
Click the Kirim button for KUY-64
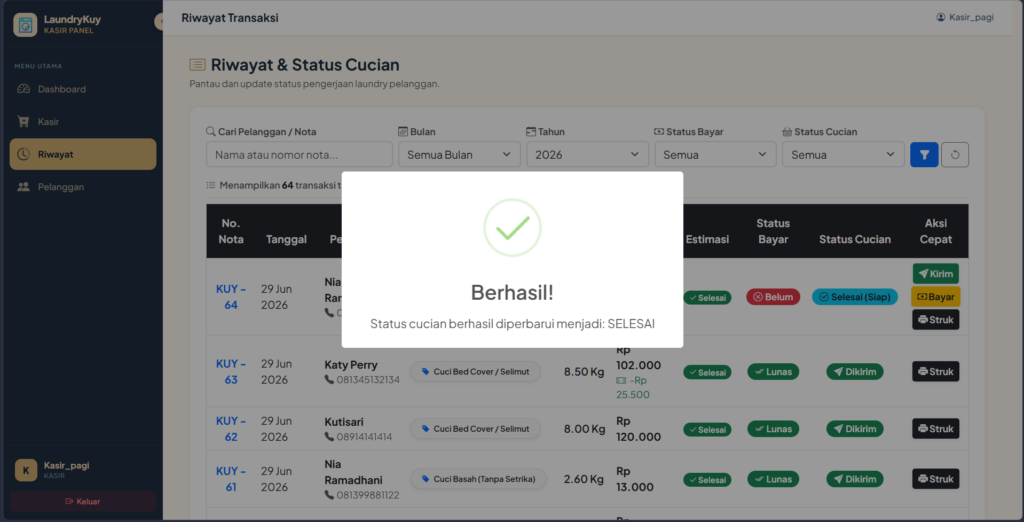pyautogui.click(x=935, y=274)
